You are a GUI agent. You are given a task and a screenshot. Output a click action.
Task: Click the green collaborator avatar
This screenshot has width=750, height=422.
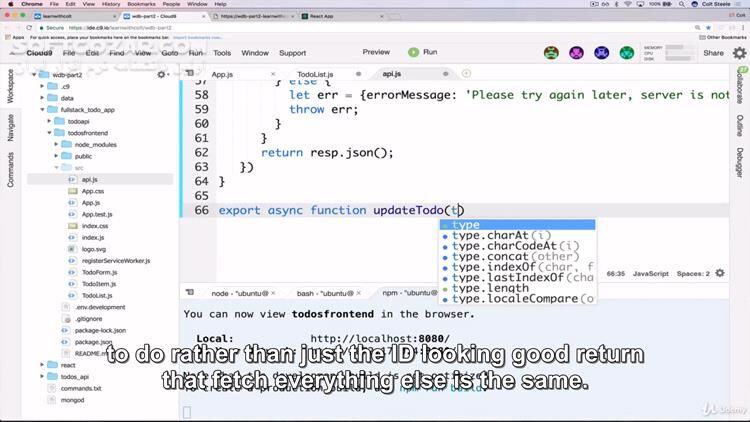click(626, 53)
